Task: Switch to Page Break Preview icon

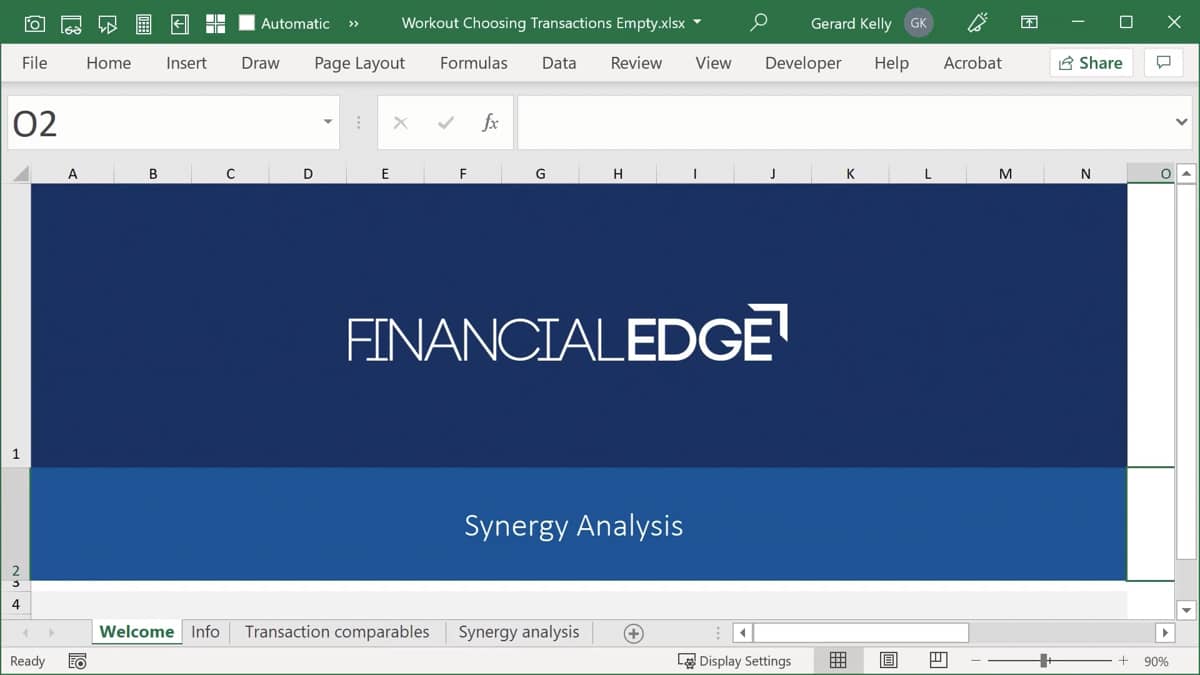Action: point(938,661)
